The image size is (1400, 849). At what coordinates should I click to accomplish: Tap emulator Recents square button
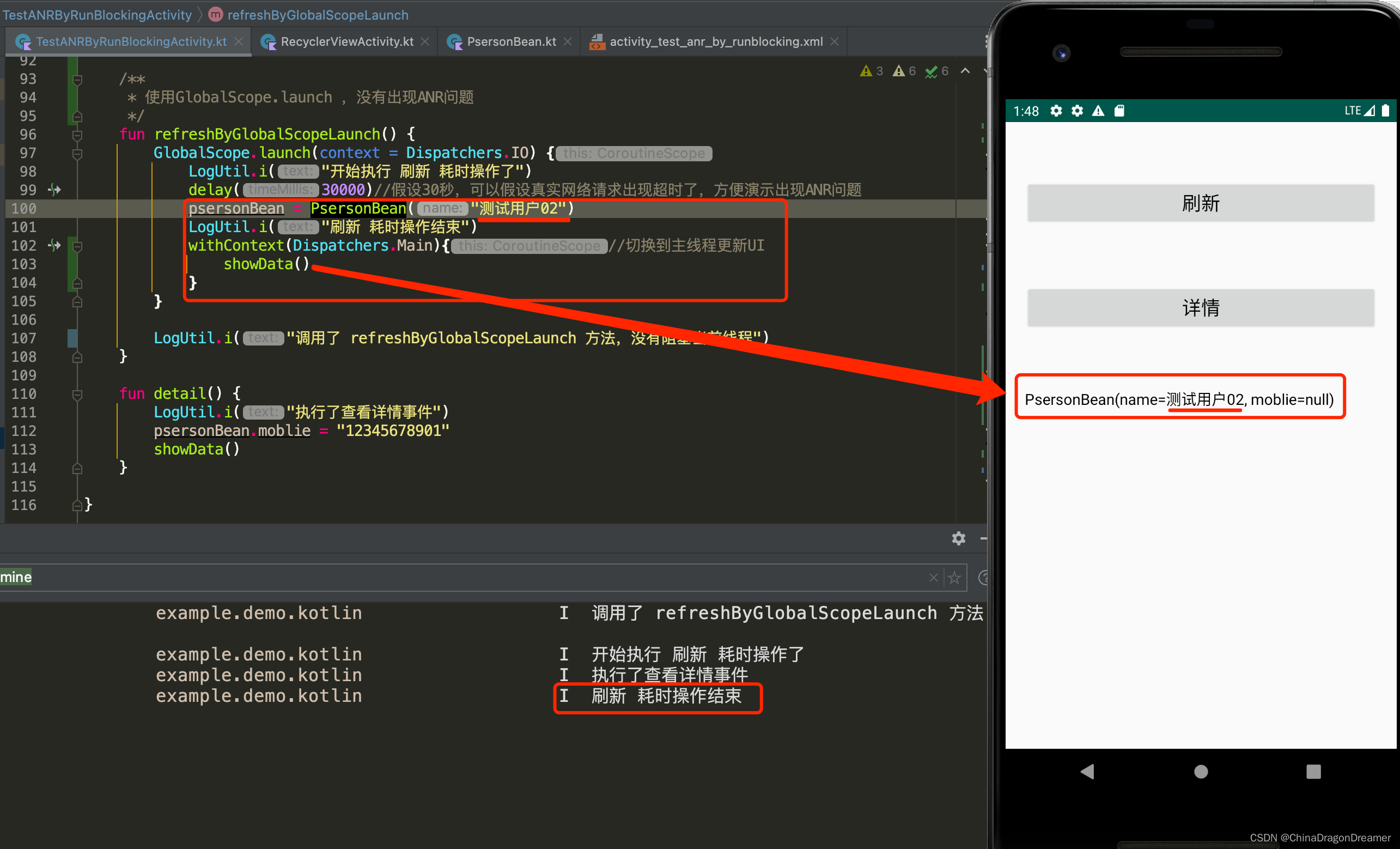coord(1313,771)
